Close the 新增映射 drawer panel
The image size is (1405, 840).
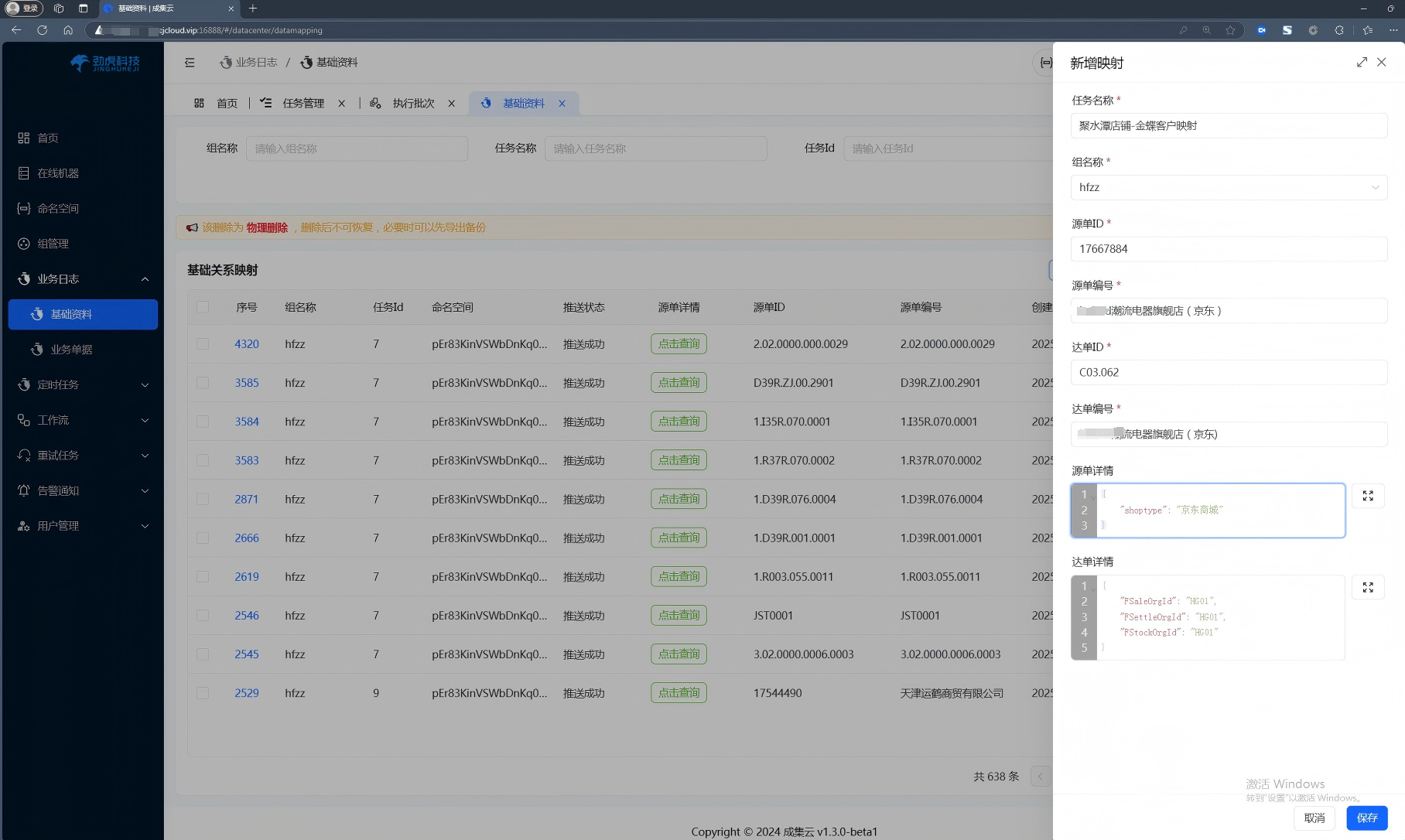click(1381, 63)
